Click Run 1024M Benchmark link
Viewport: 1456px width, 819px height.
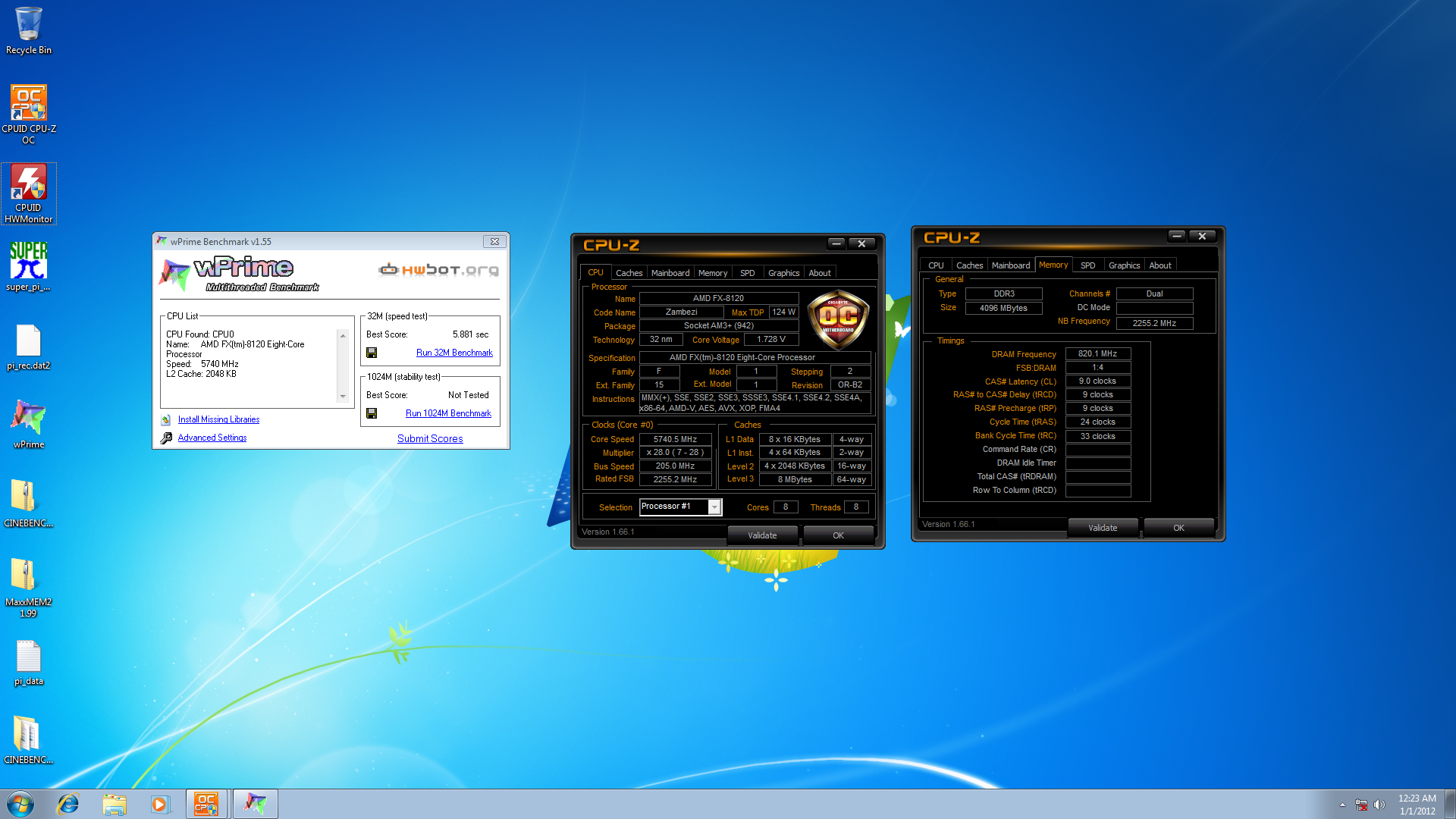(x=448, y=413)
